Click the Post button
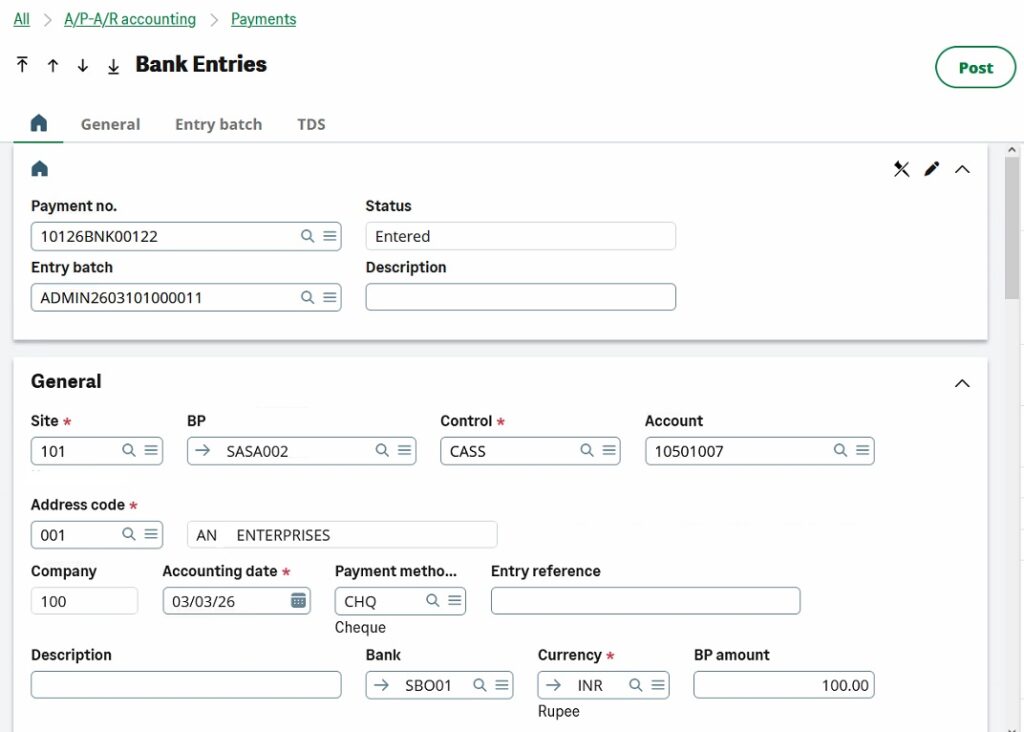Image resolution: width=1024 pixels, height=732 pixels. (975, 68)
